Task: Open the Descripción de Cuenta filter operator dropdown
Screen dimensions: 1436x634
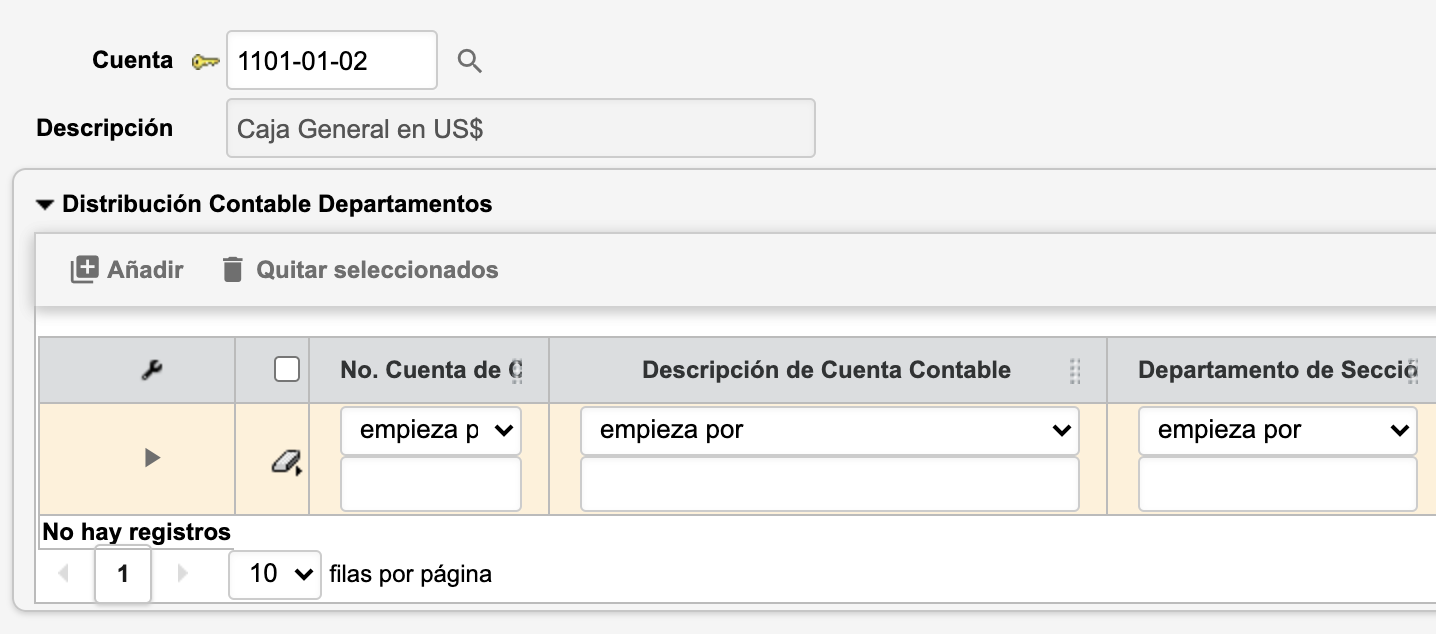Action: click(x=829, y=431)
